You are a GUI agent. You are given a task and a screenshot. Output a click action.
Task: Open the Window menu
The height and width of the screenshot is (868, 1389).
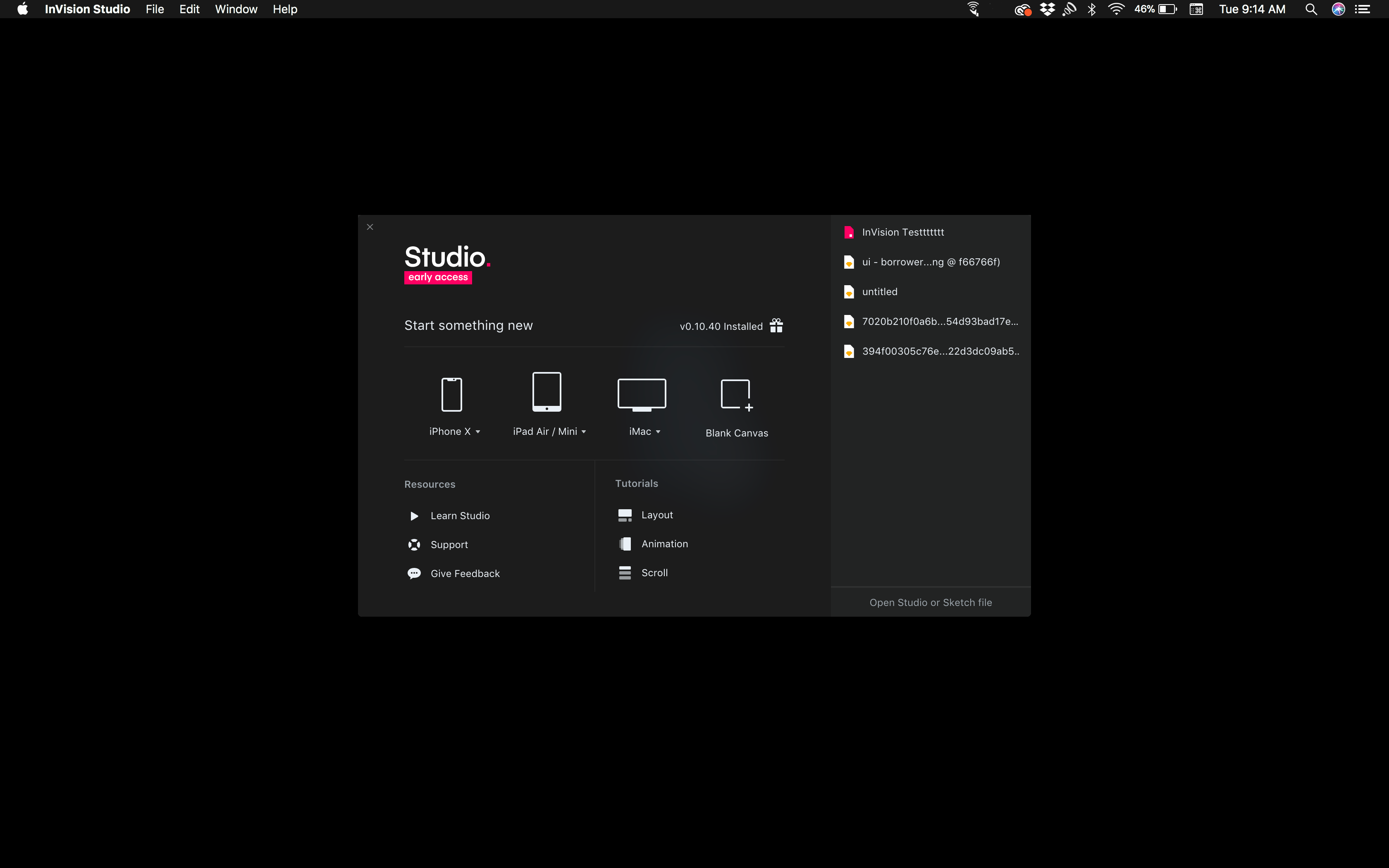click(x=236, y=9)
